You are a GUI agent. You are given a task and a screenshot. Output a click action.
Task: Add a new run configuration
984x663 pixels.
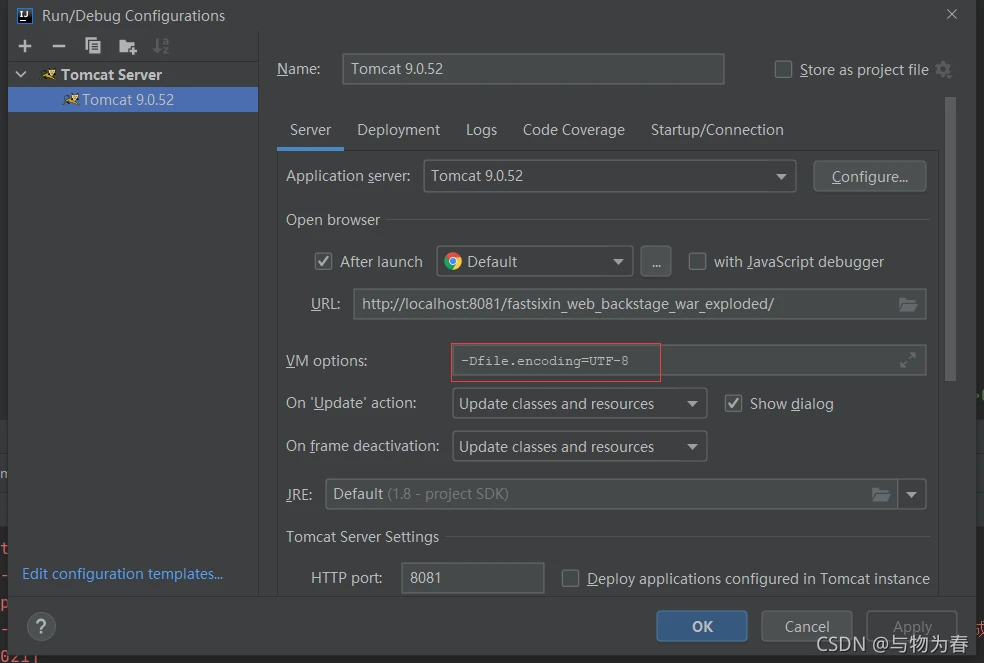25,46
